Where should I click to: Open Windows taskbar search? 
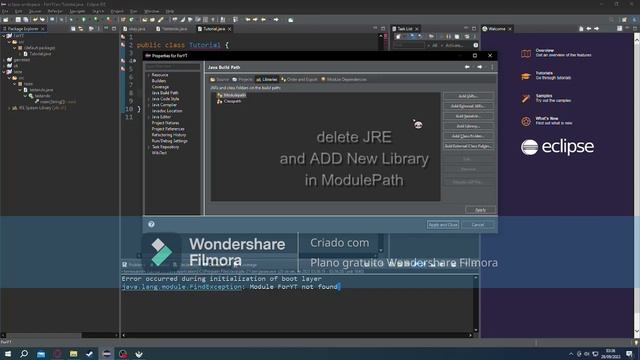(24, 353)
